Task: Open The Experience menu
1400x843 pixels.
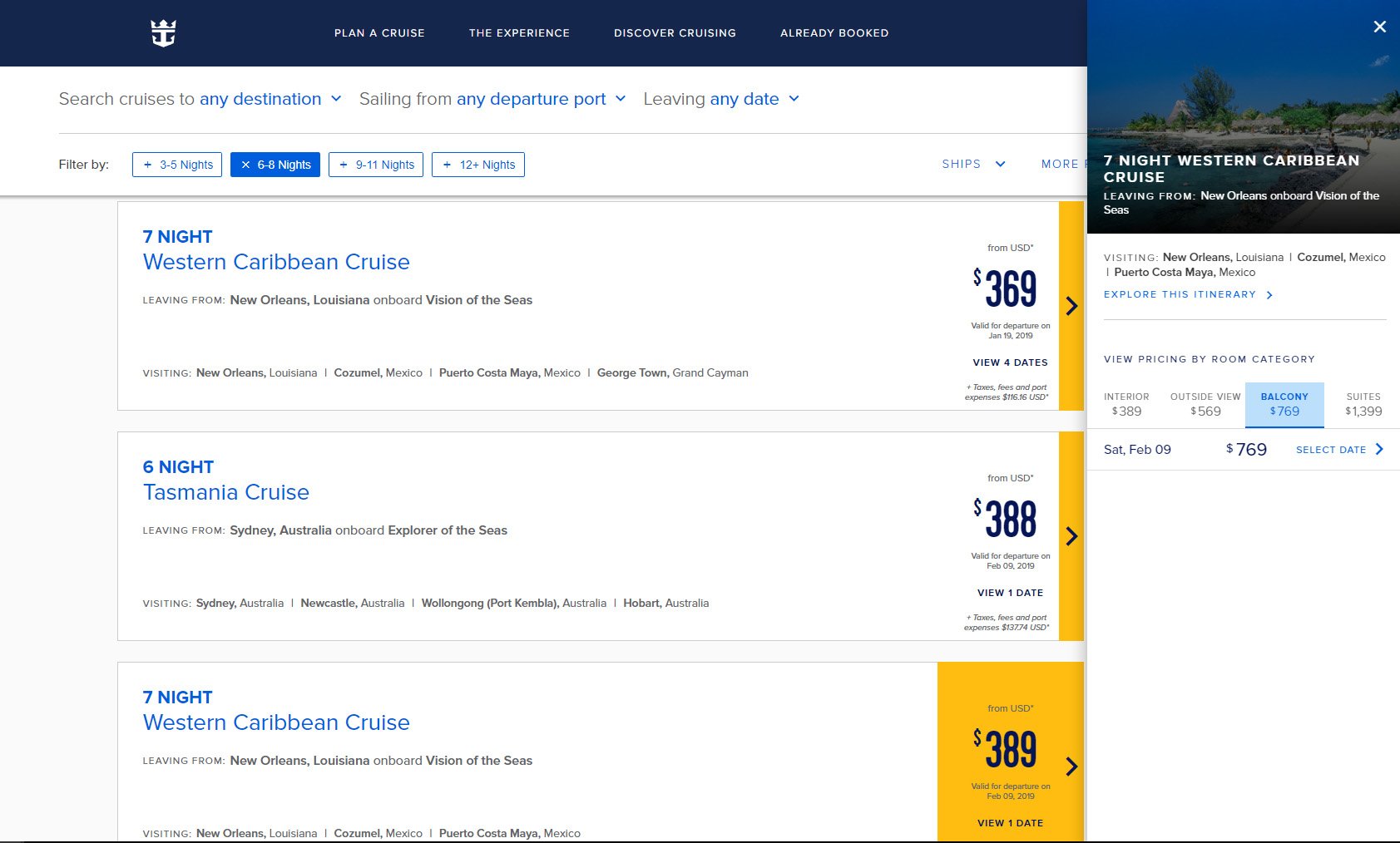Action: [519, 33]
